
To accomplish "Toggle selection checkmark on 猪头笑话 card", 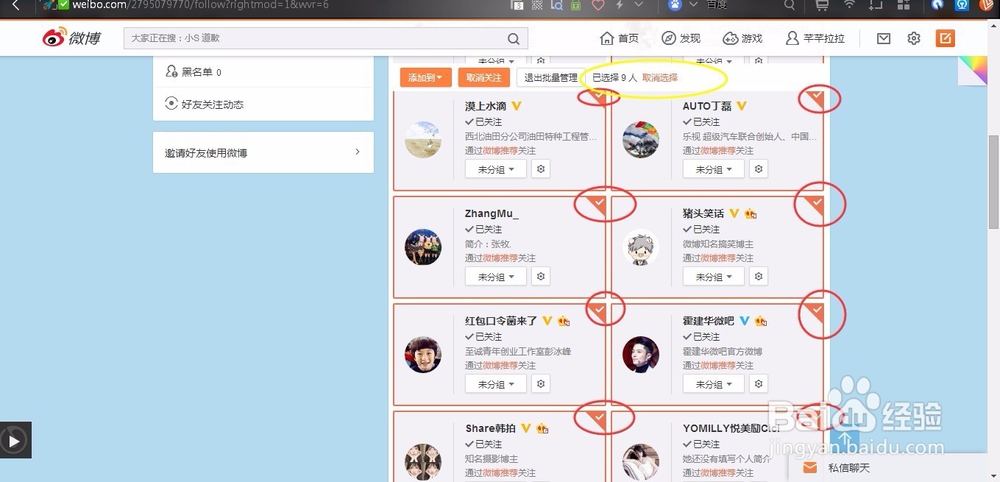I will pyautogui.click(x=816, y=204).
